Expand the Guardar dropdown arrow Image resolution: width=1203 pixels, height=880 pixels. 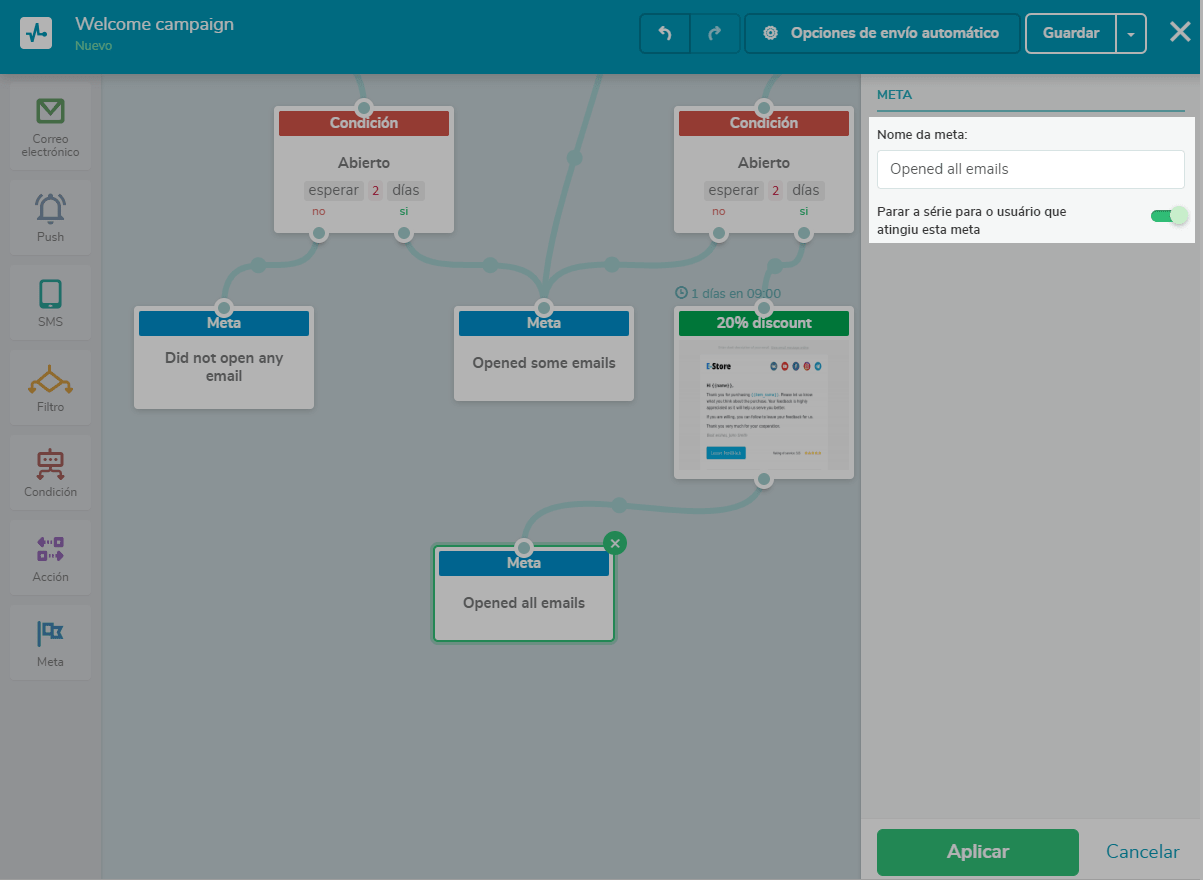[x=1131, y=33]
